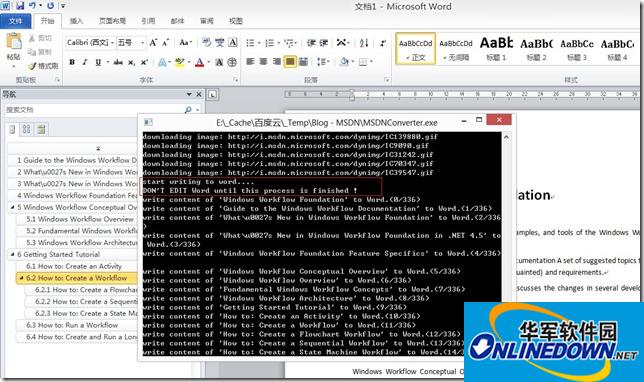
Task: Open the navigation pane options arrow
Action: 189,94
